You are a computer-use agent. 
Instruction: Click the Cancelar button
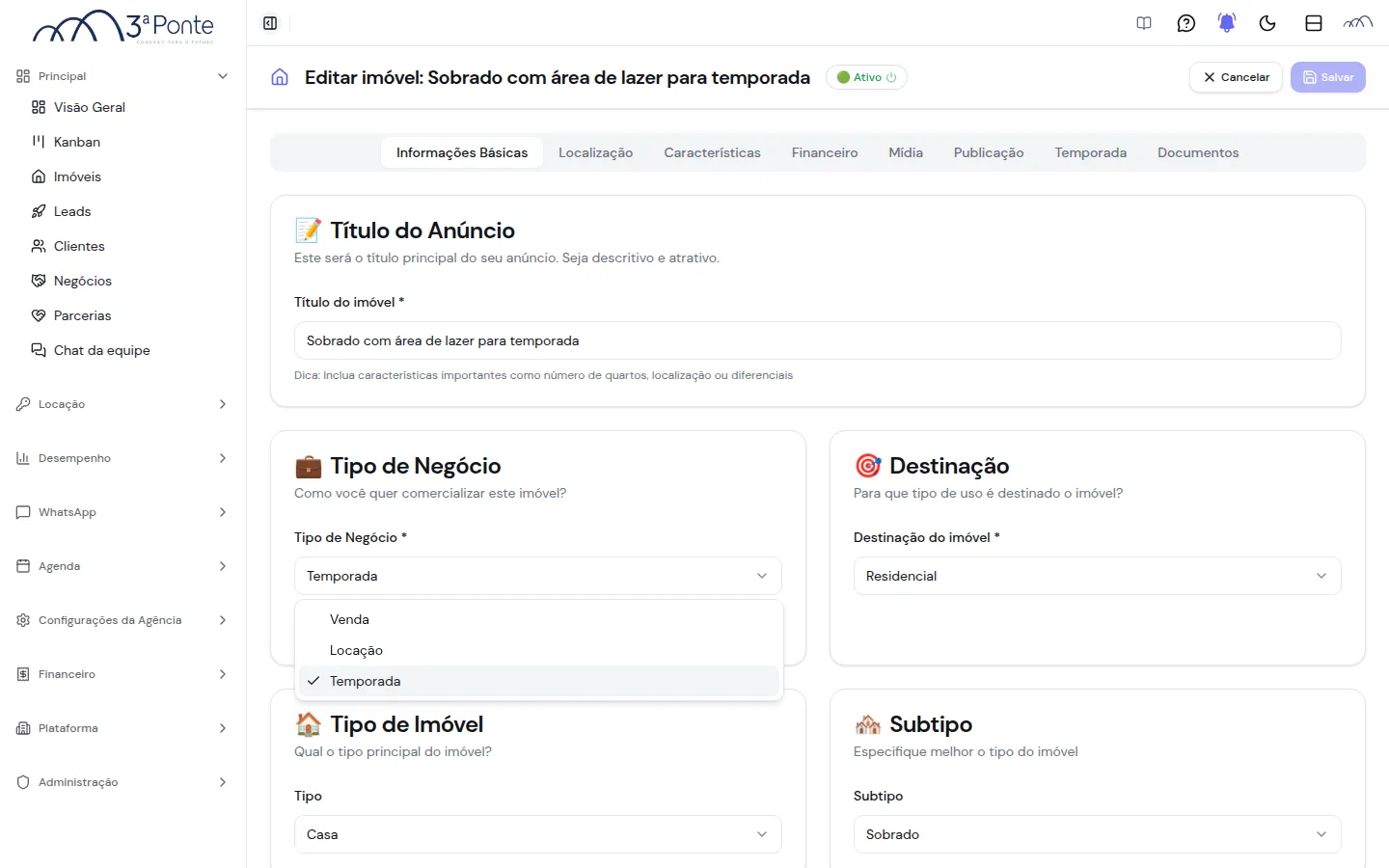(1237, 77)
